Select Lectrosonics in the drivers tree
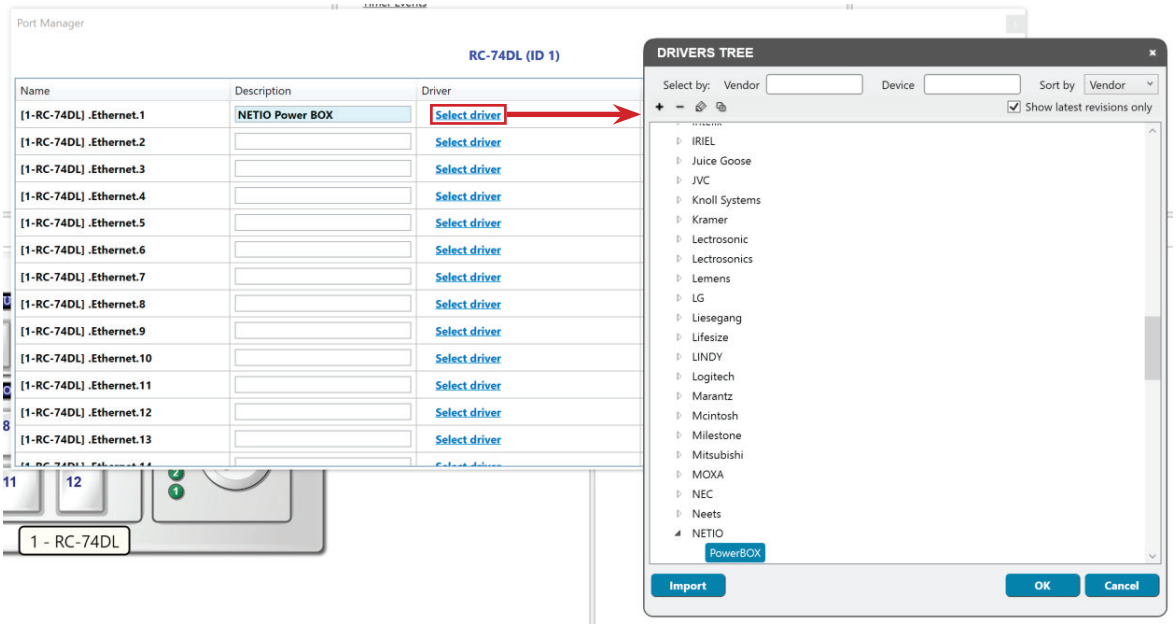The height and width of the screenshot is (626, 1176). tap(722, 259)
